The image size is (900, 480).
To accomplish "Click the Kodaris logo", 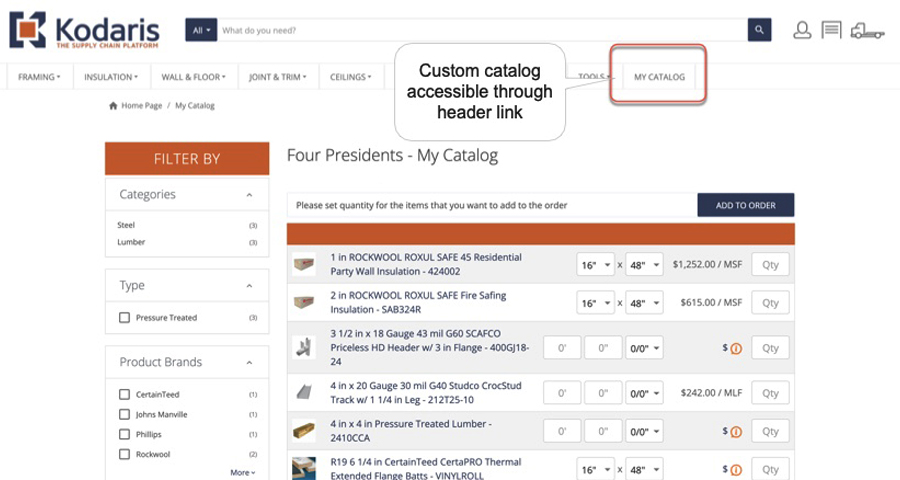I will pyautogui.click(x=84, y=30).
